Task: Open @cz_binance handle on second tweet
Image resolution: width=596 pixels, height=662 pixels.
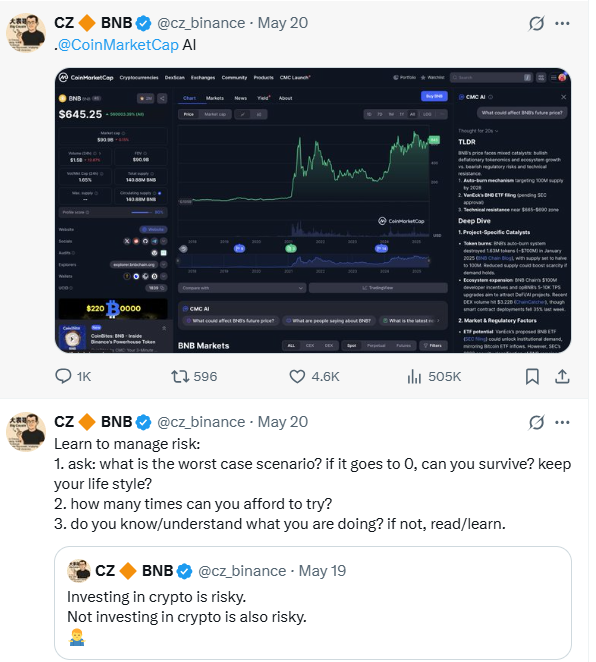Action: [201, 422]
